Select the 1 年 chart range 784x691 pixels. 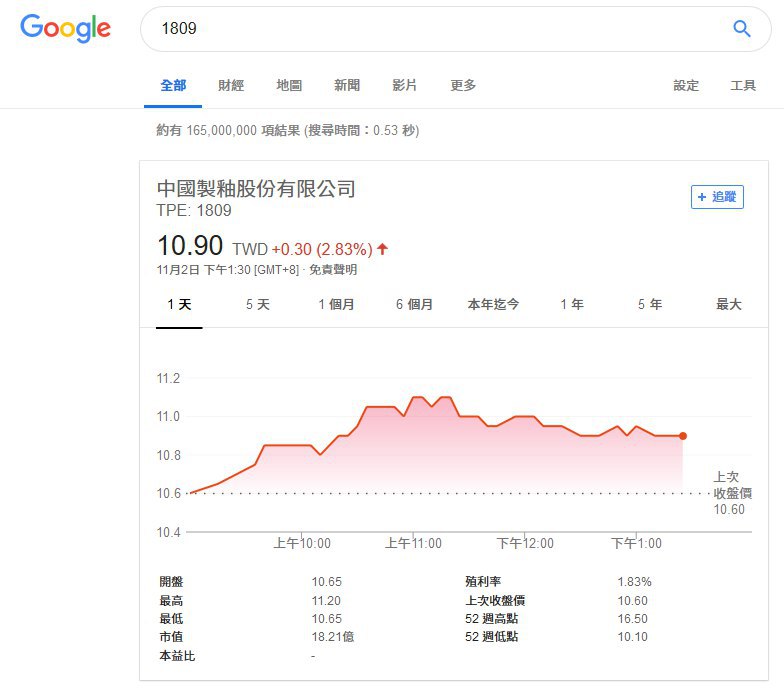point(572,304)
